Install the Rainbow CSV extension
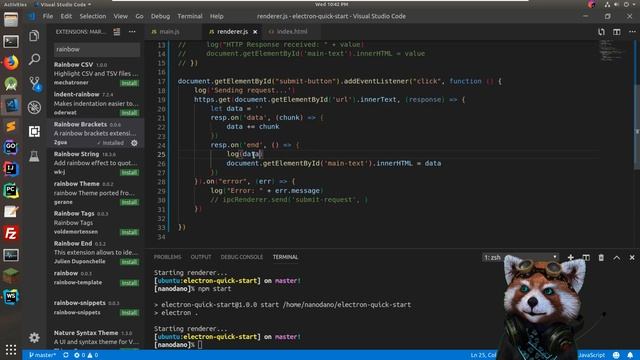640x360 pixels. point(129,83)
